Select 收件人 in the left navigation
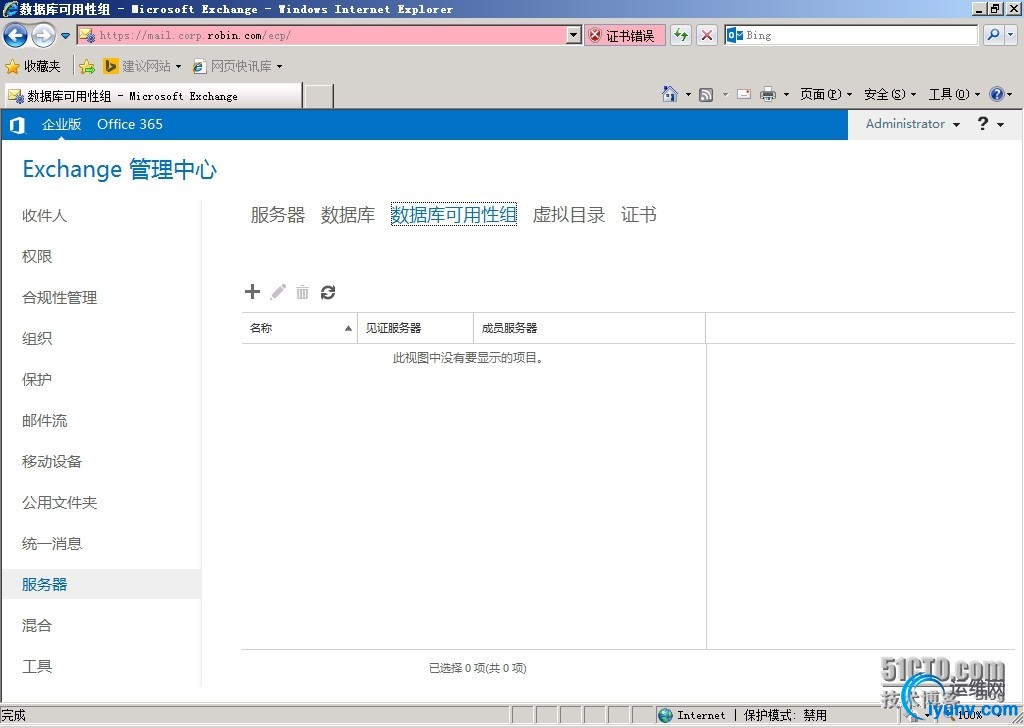The image size is (1024, 728). point(45,216)
